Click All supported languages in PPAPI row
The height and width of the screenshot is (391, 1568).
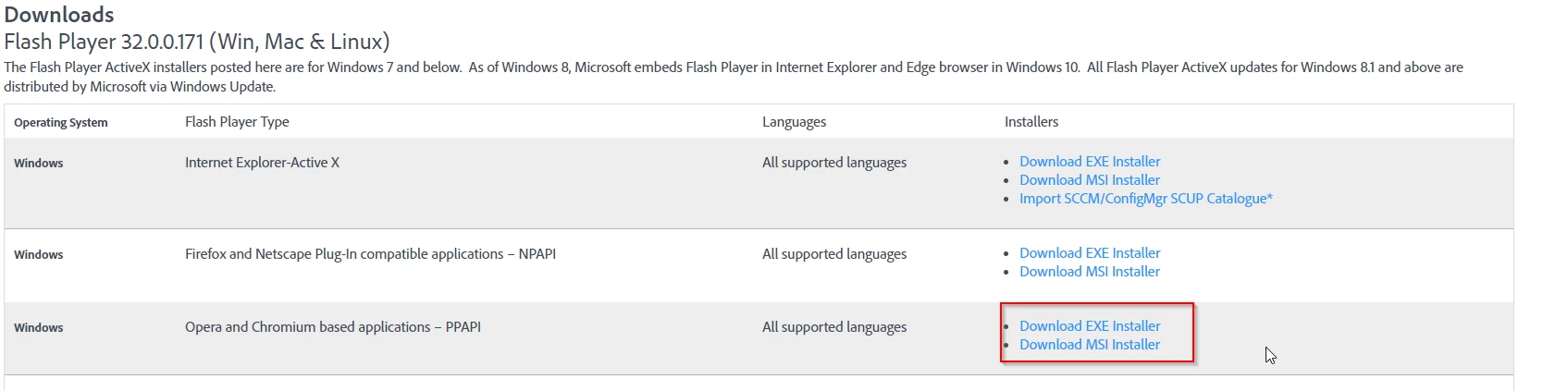(x=834, y=327)
